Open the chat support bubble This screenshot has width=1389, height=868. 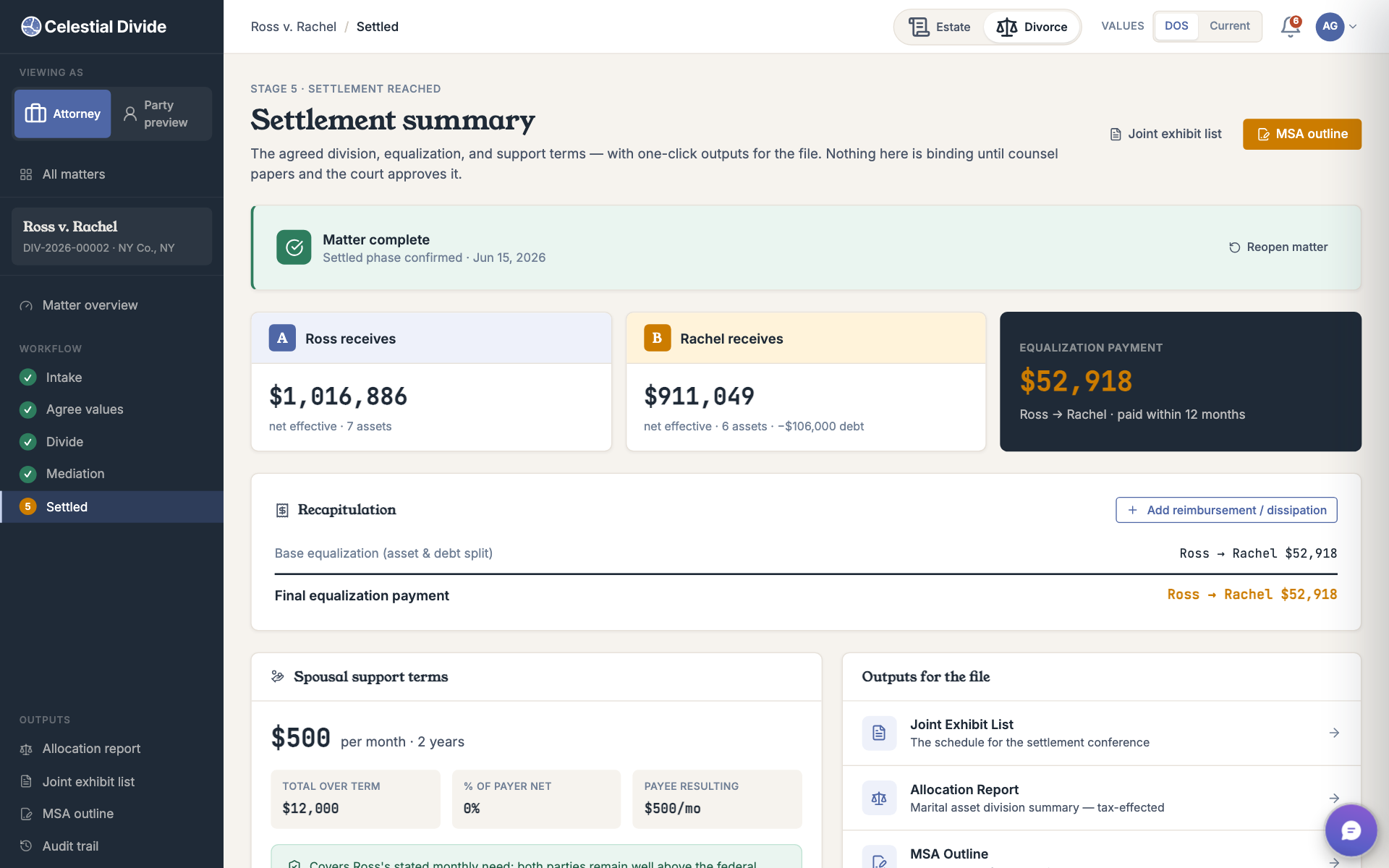(x=1350, y=830)
